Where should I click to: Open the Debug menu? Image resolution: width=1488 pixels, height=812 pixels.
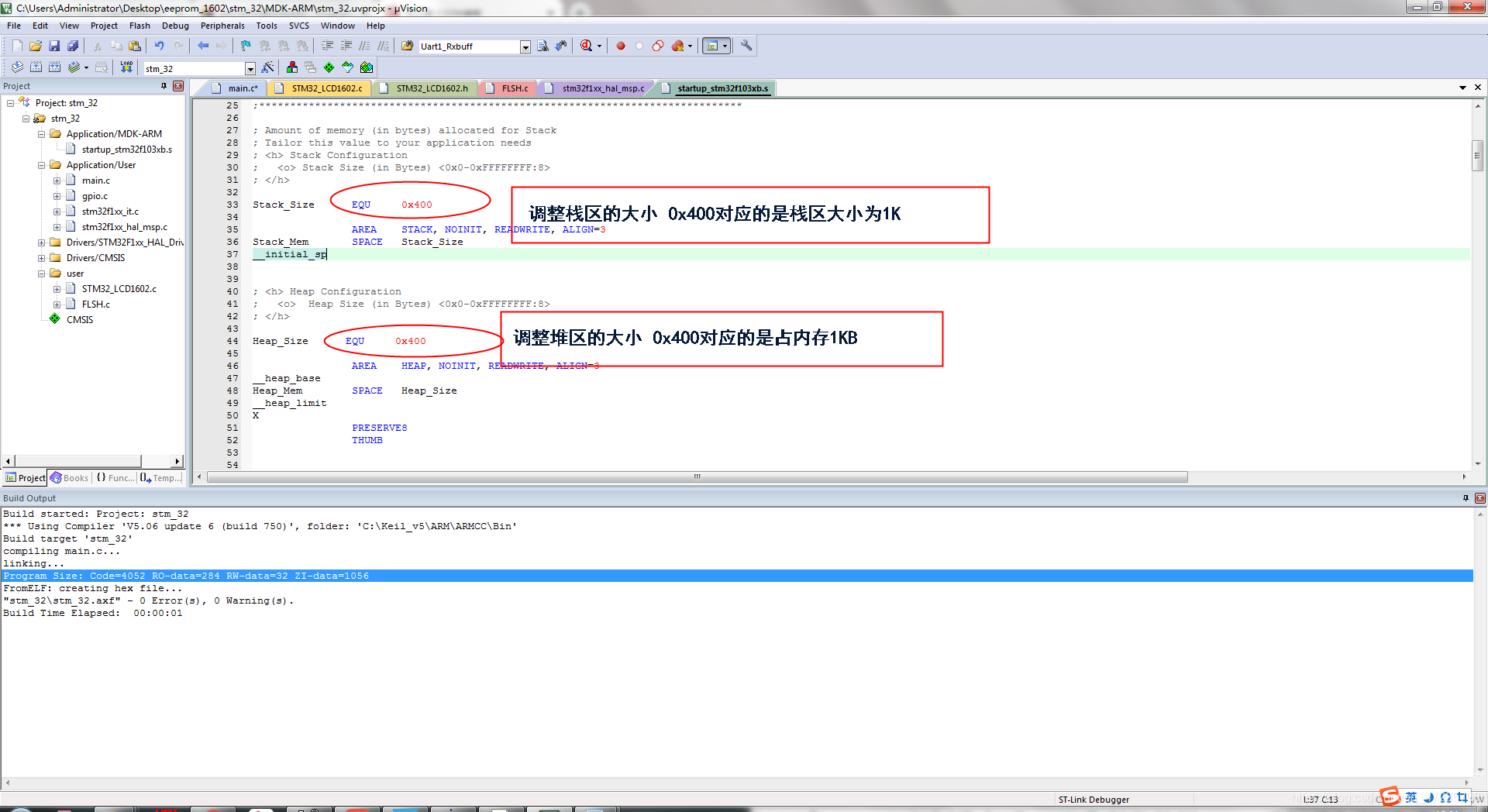[x=175, y=26]
